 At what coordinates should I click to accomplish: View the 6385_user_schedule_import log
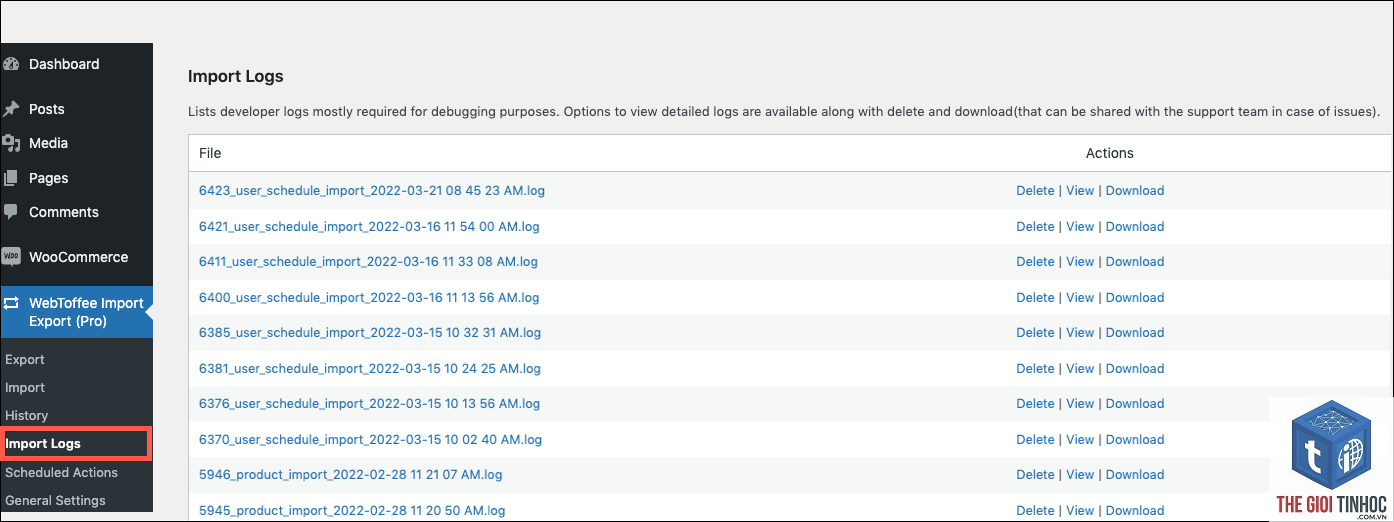tap(1080, 332)
